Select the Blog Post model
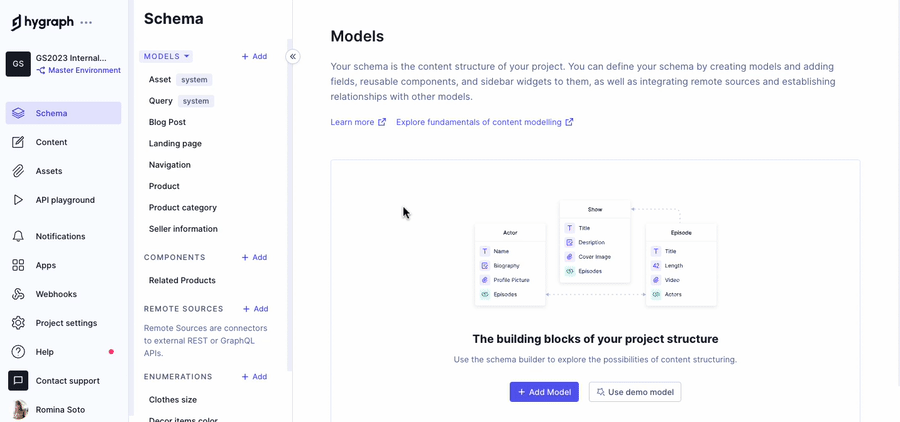 [x=167, y=122]
